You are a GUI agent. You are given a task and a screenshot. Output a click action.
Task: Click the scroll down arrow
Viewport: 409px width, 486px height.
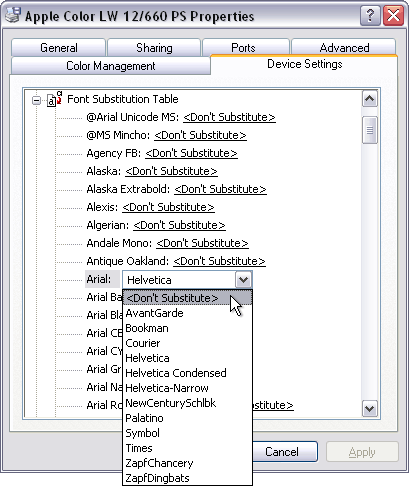coord(370,408)
